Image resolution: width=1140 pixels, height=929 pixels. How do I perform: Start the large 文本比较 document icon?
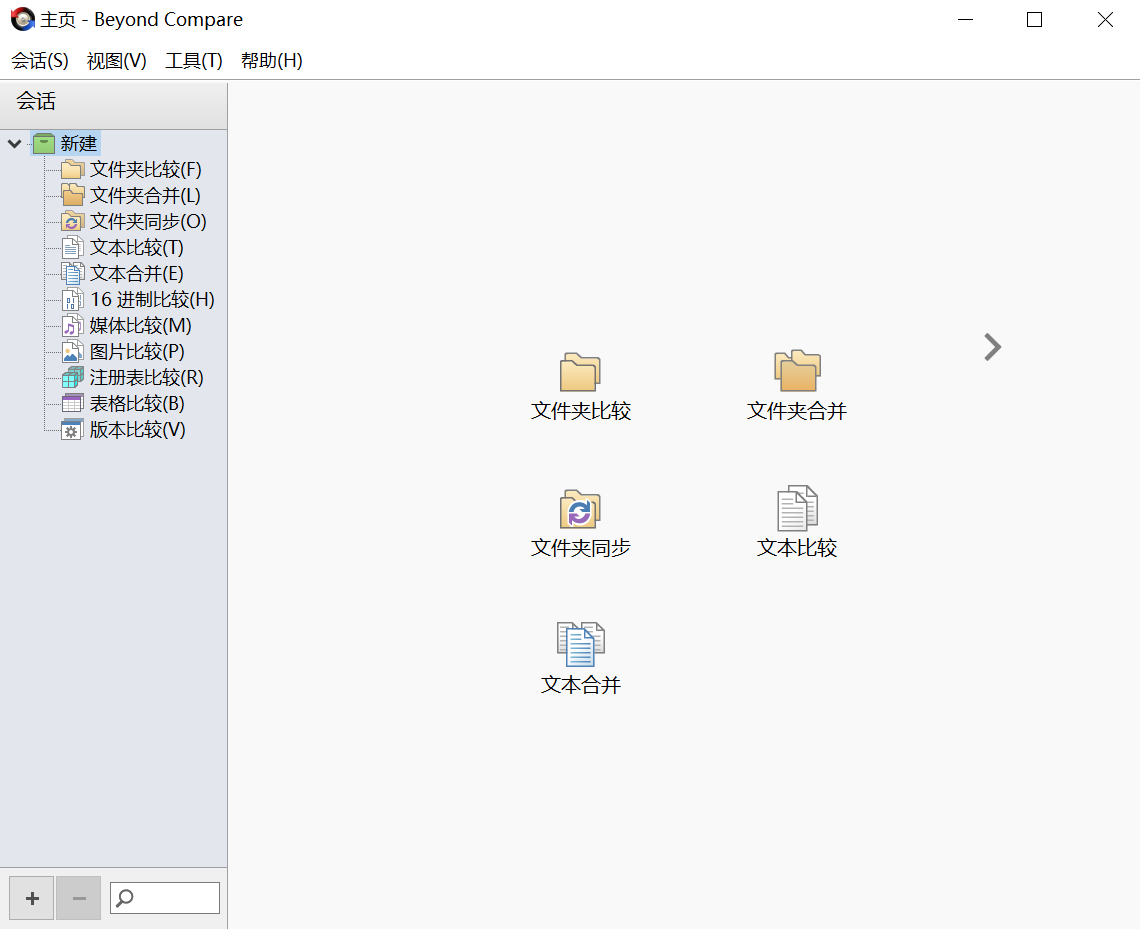[x=797, y=508]
